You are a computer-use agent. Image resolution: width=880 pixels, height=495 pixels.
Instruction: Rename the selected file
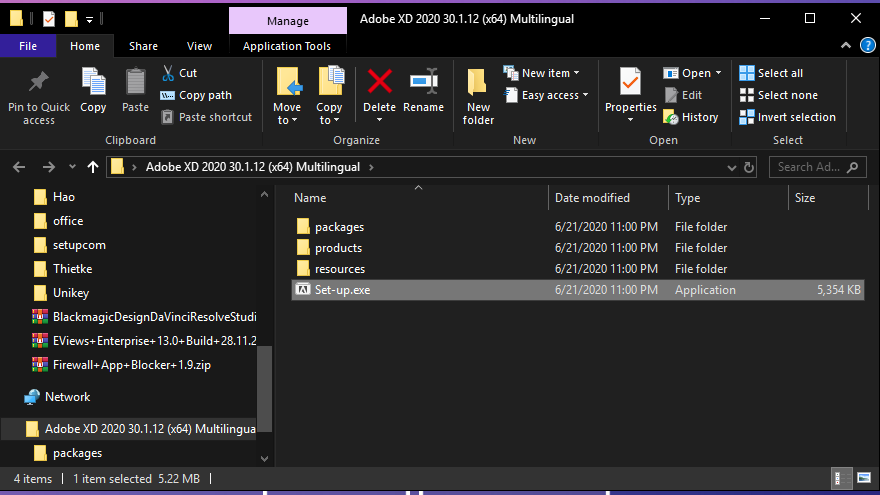pos(423,90)
